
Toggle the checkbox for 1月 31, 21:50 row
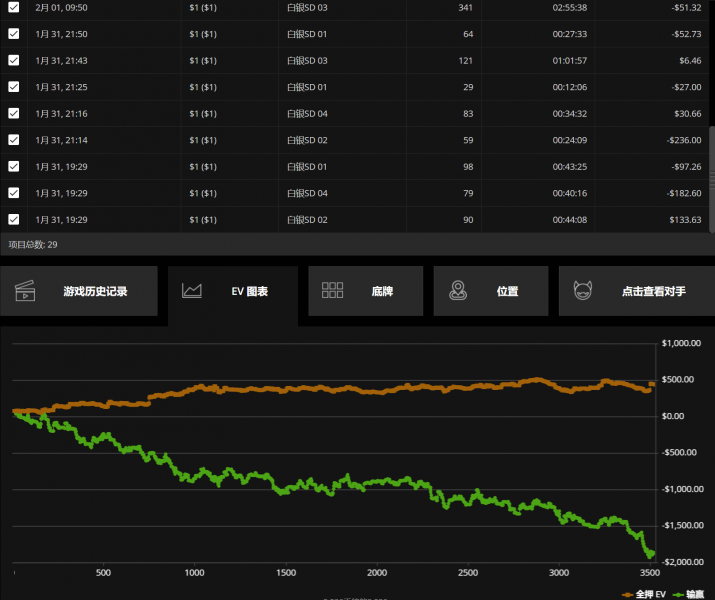(x=14, y=34)
